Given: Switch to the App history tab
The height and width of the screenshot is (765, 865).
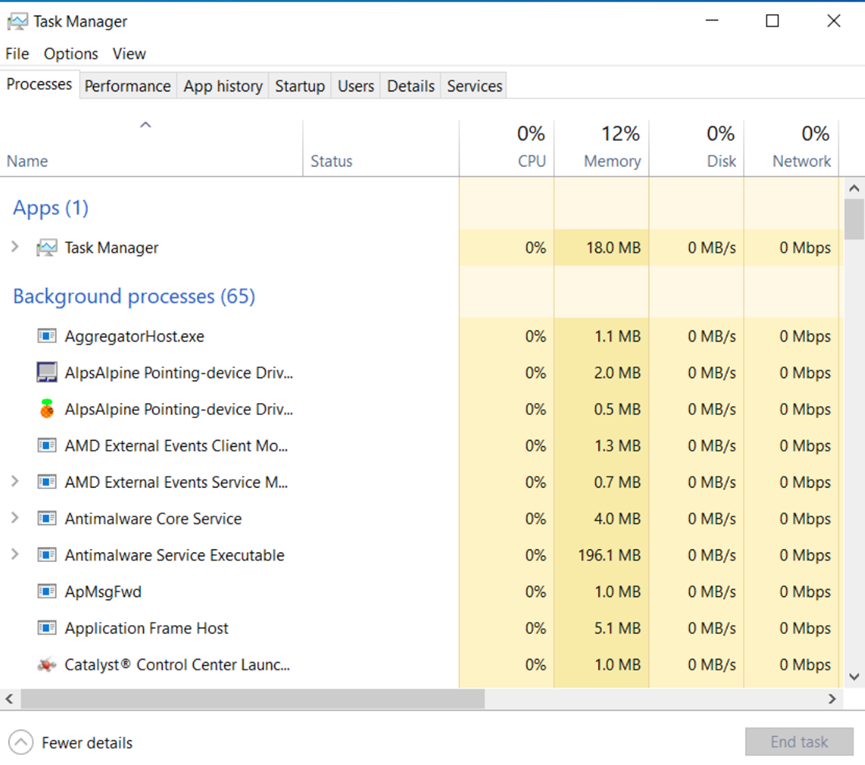Looking at the screenshot, I should point(223,86).
